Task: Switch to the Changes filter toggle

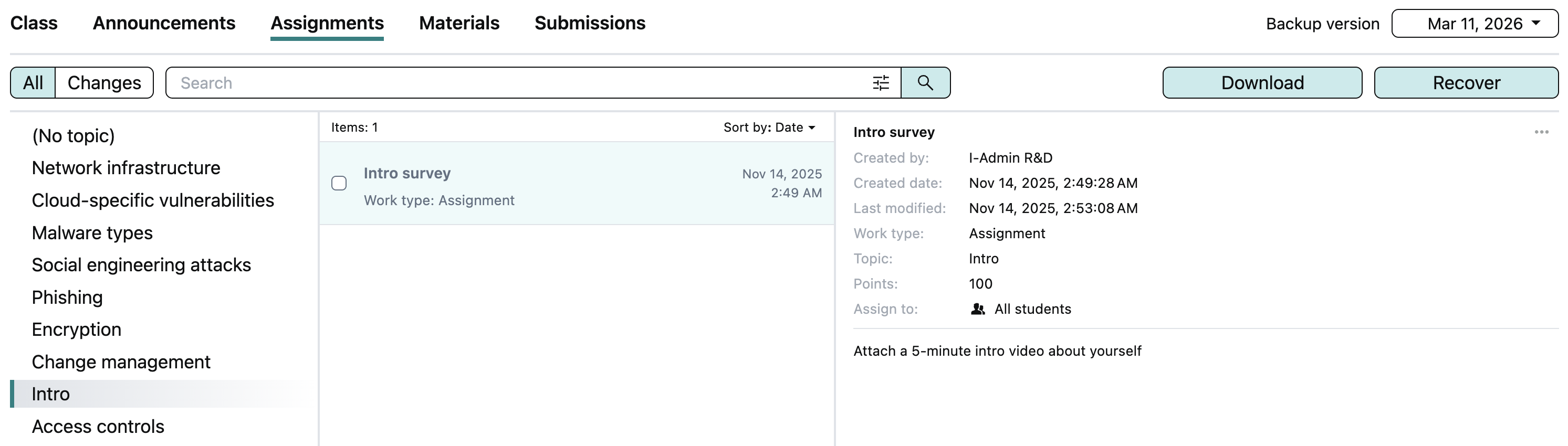Action: point(104,83)
